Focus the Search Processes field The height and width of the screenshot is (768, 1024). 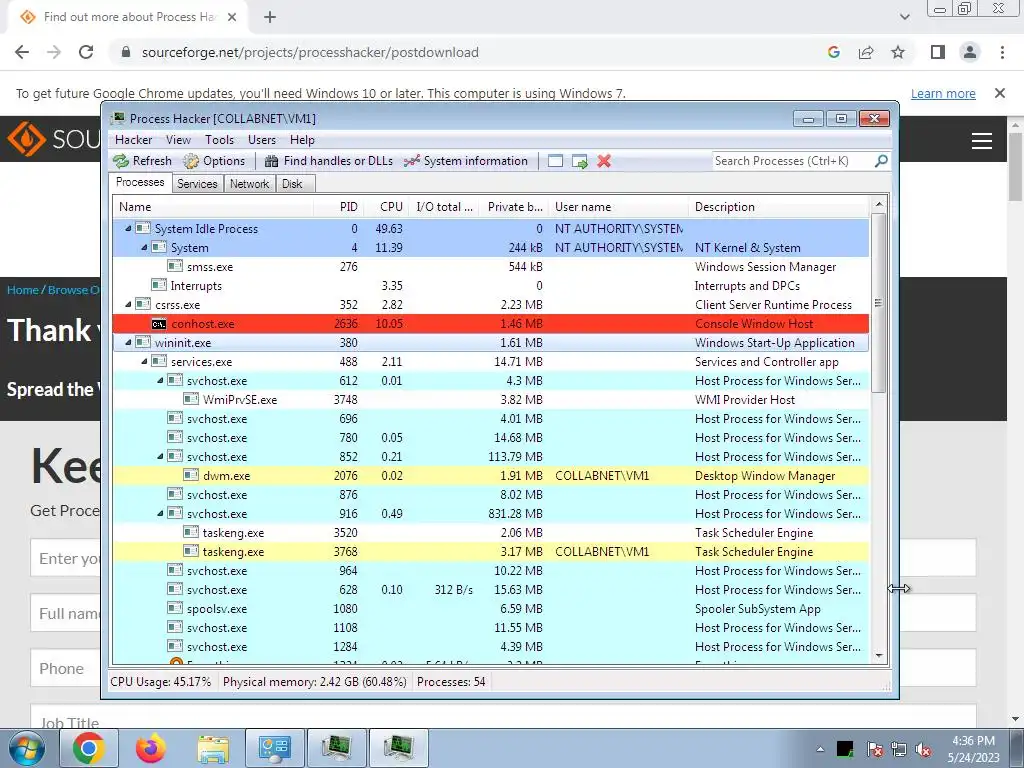pos(792,161)
